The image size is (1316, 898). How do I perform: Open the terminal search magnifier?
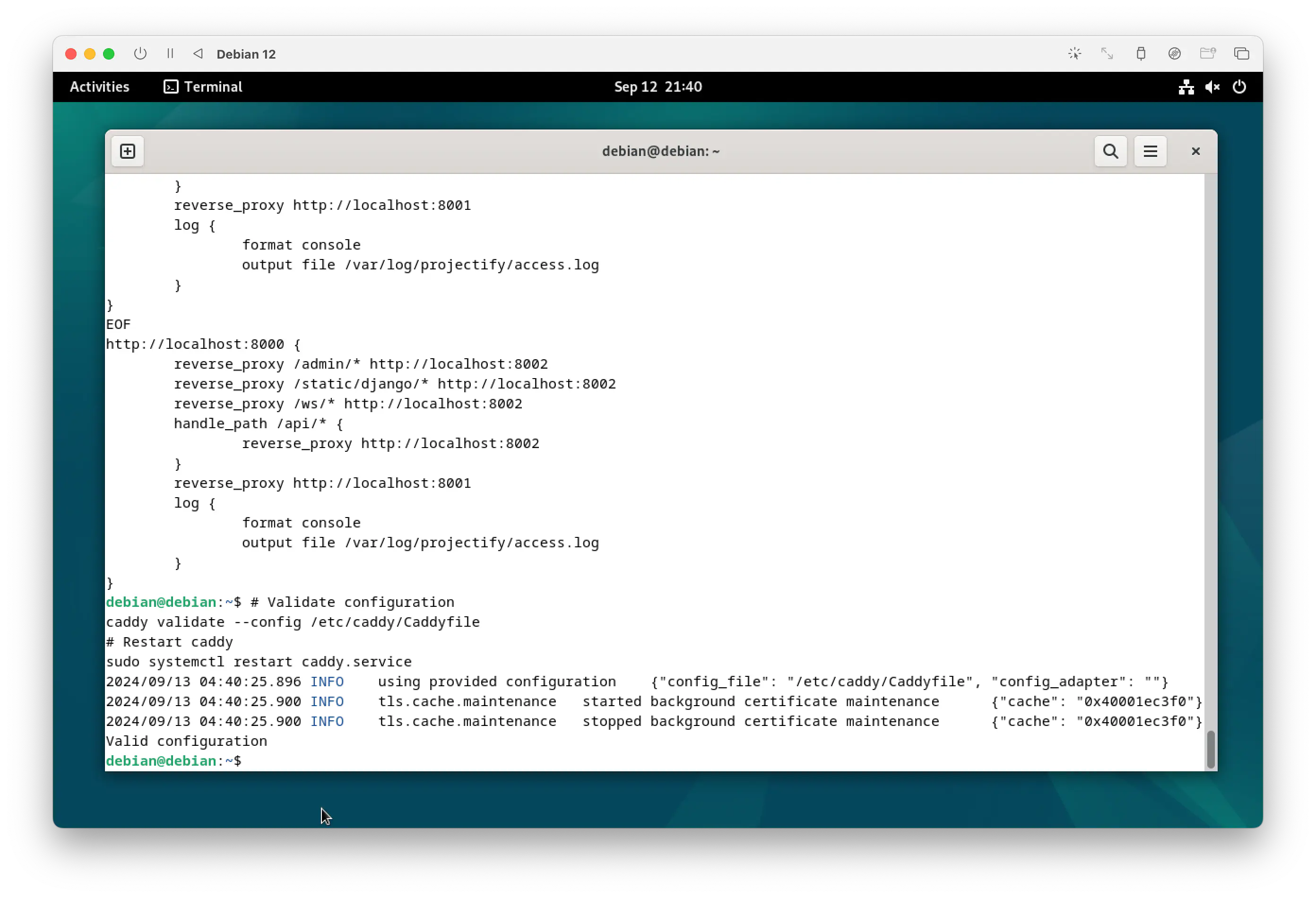click(x=1110, y=151)
